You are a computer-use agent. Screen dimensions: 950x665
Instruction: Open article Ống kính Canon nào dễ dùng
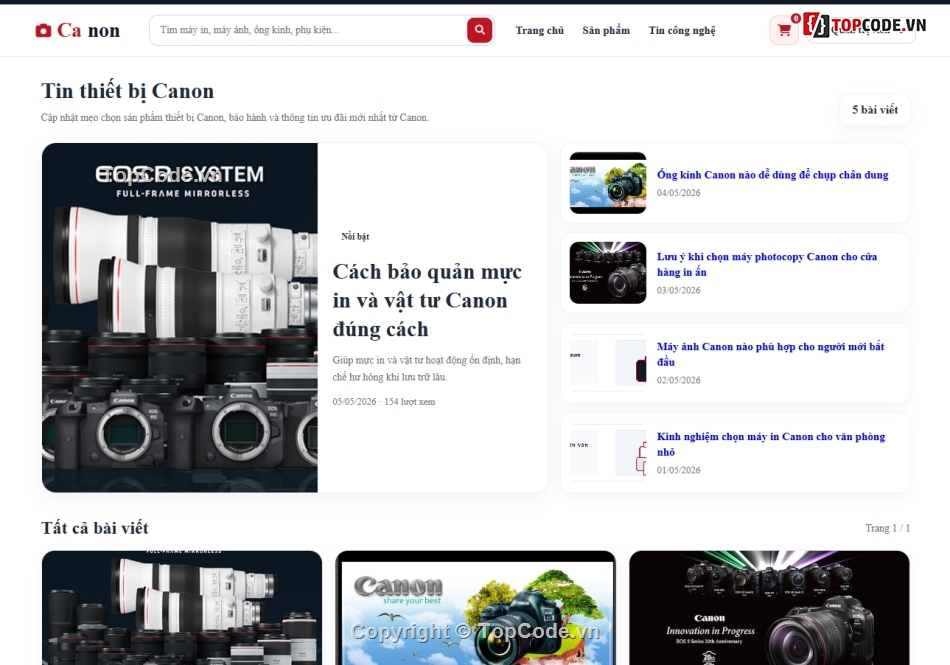pos(772,174)
